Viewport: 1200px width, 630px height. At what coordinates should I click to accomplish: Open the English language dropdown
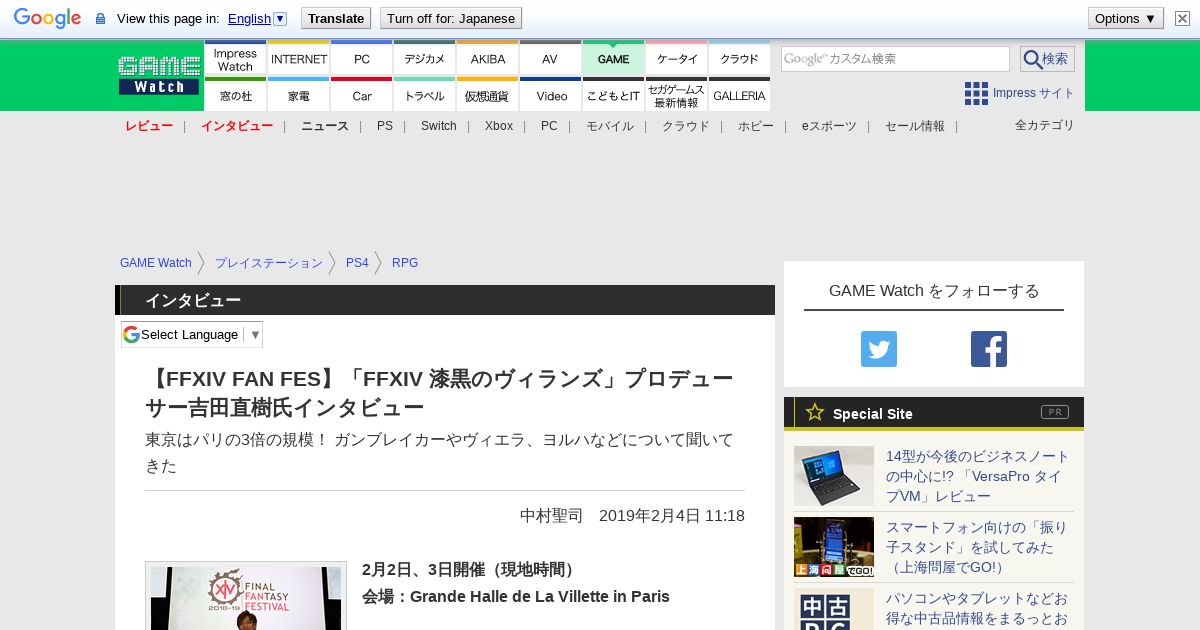pyautogui.click(x=257, y=18)
